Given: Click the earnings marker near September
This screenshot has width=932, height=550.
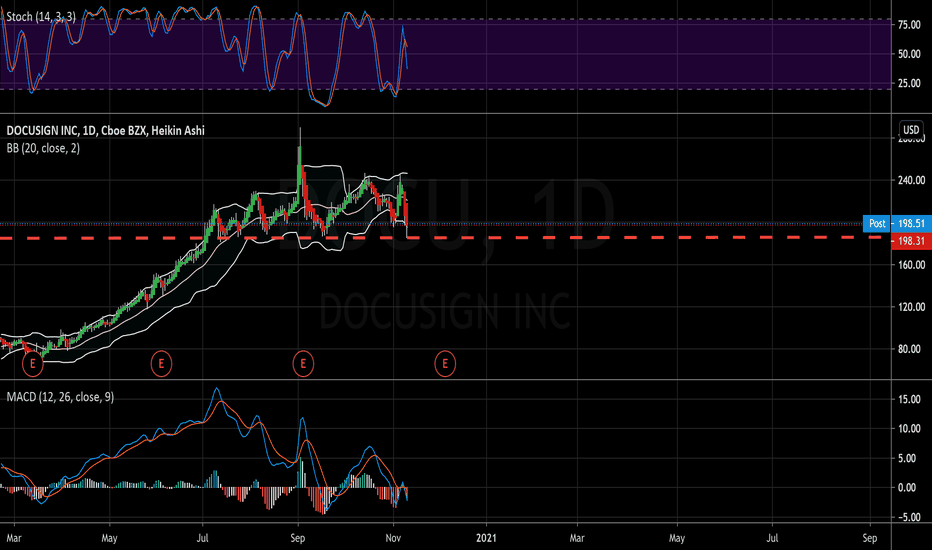Looking at the screenshot, I should click(x=303, y=363).
